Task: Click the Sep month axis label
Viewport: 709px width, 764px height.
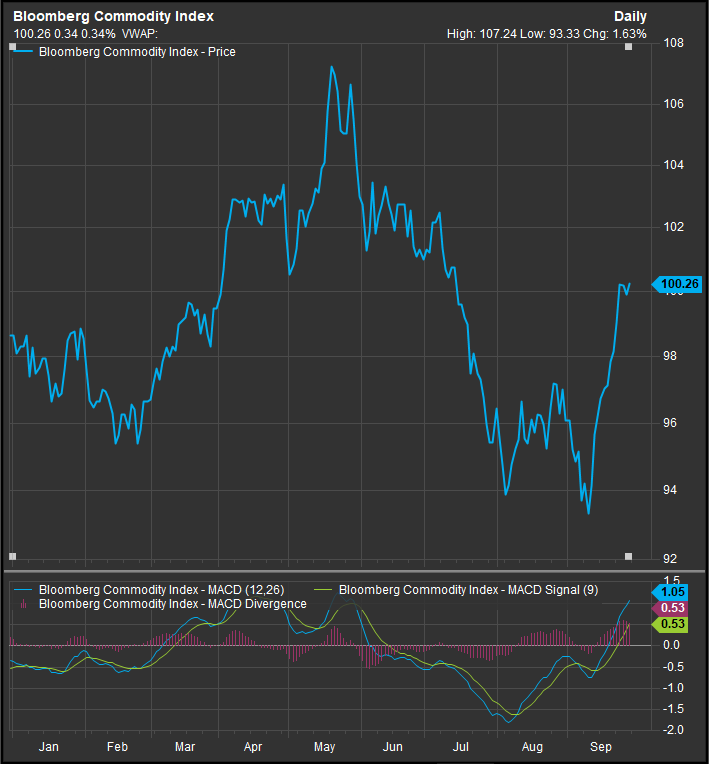Action: coord(600,746)
